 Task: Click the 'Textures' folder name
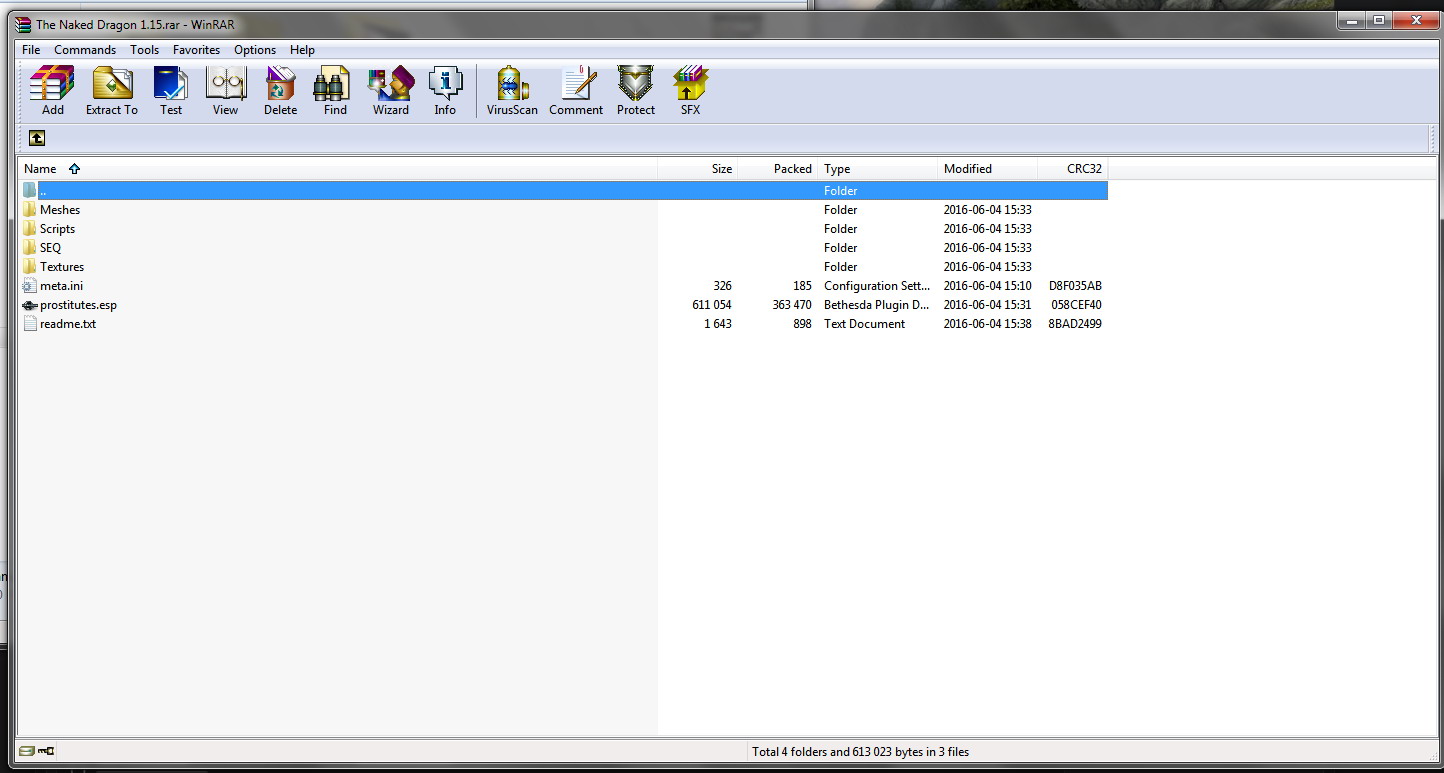[x=62, y=267]
